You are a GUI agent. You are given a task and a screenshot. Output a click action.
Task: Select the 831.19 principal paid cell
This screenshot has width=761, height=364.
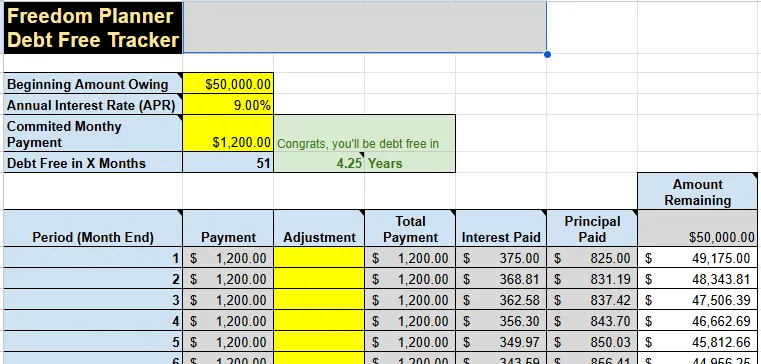tap(592, 278)
